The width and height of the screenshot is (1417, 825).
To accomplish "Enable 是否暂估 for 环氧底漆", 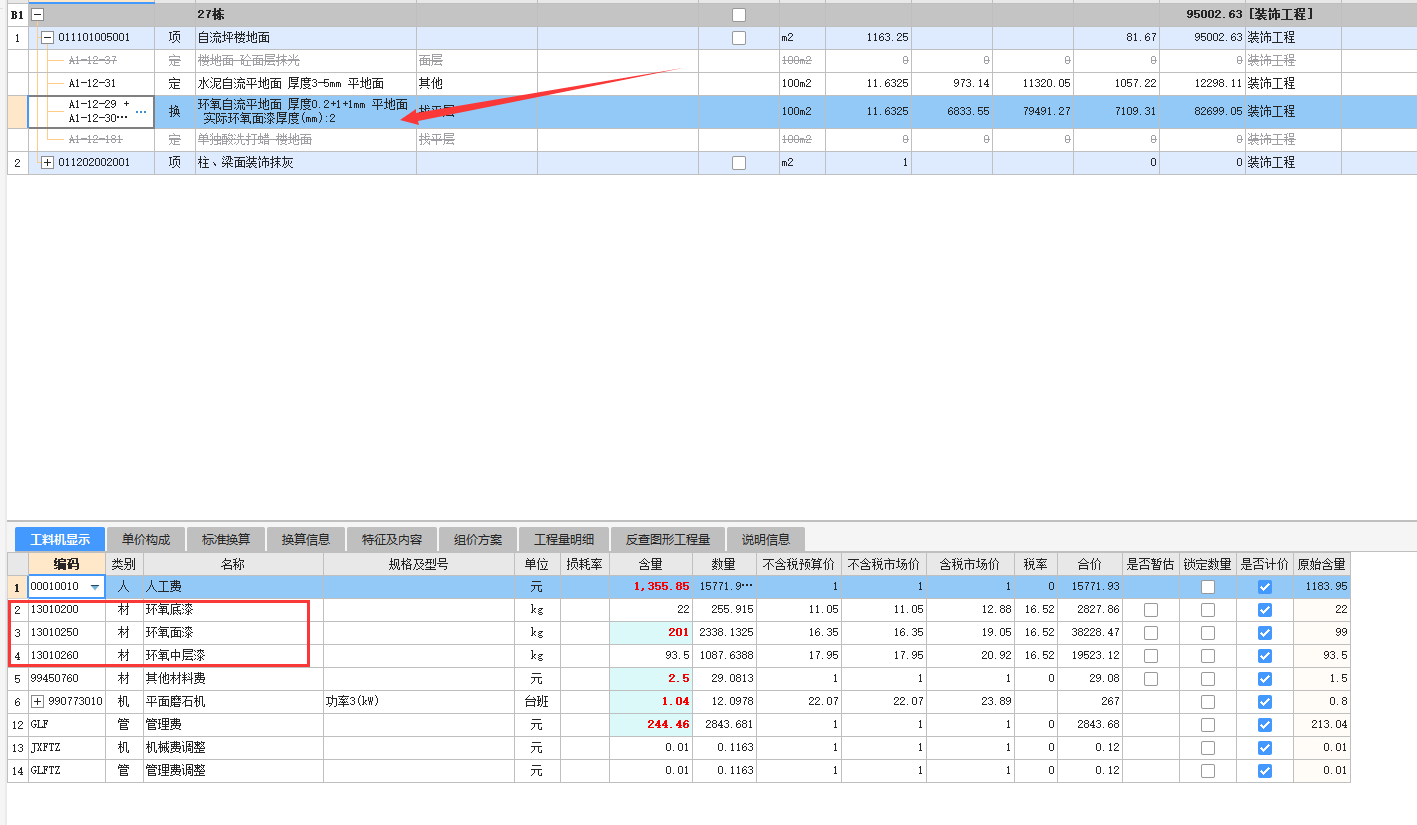I will [1151, 609].
